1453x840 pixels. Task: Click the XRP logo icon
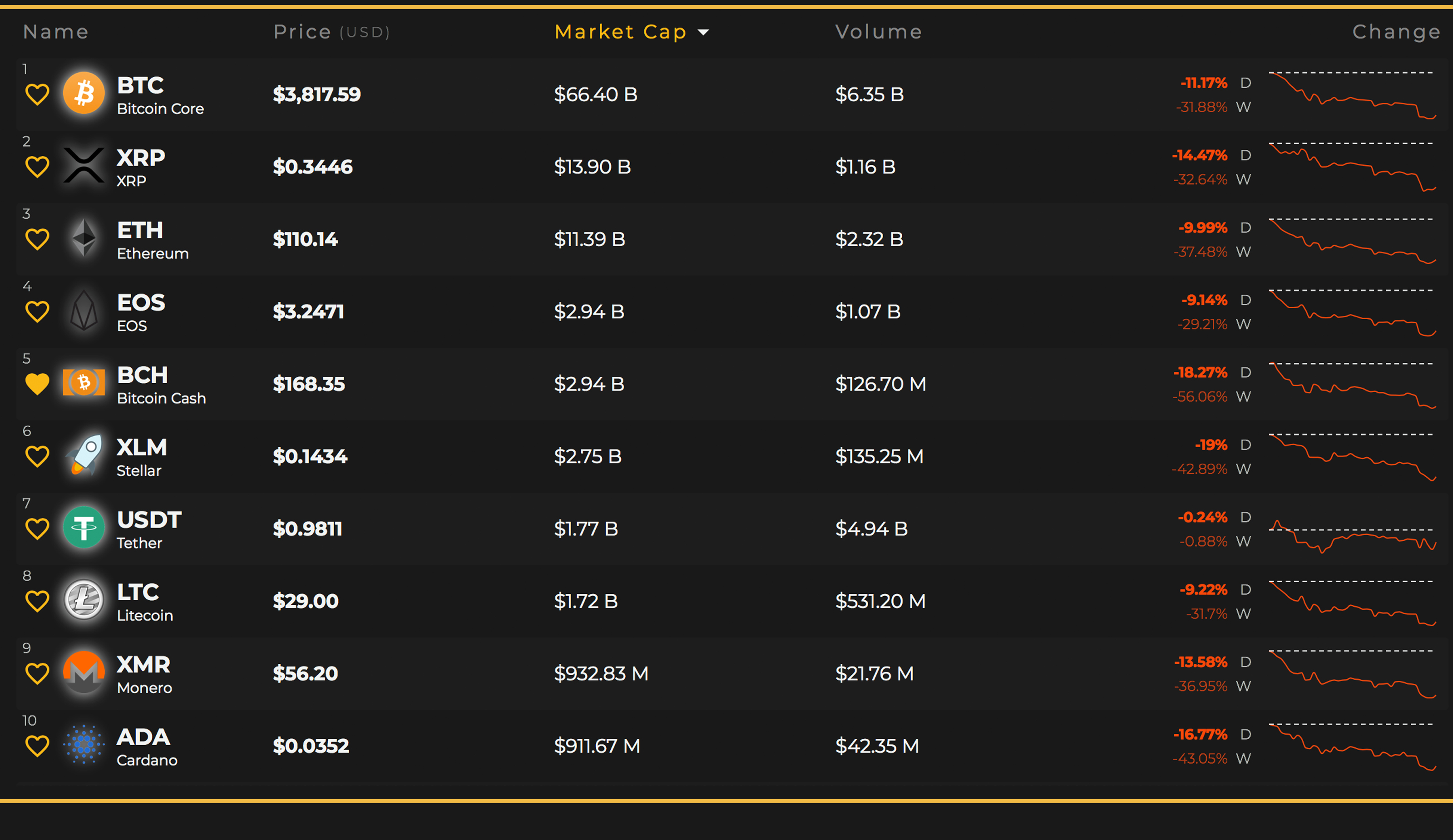pos(84,165)
